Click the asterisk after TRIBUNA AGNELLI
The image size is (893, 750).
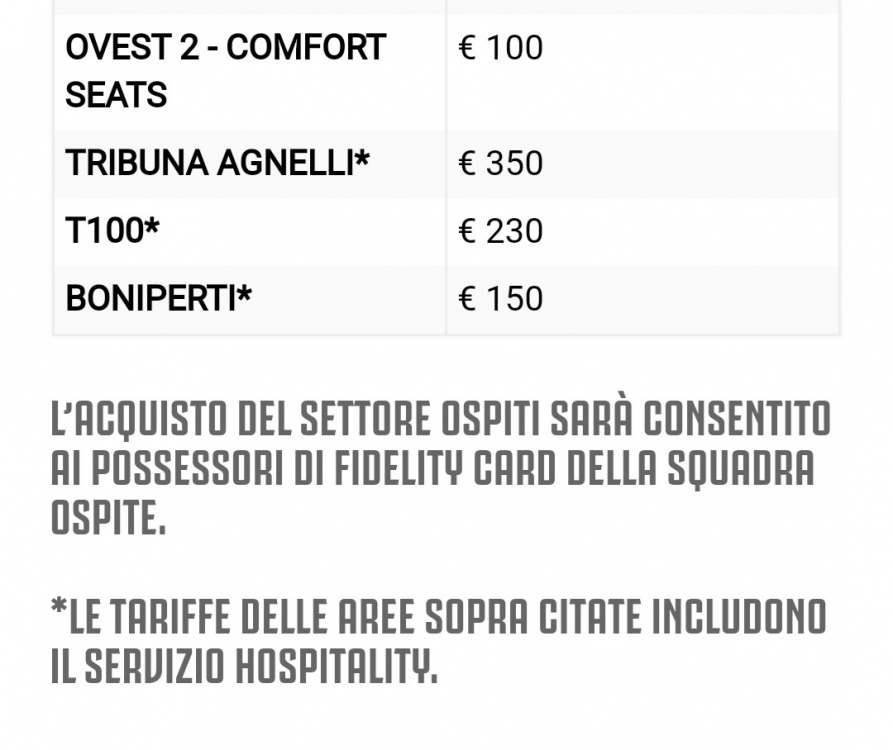point(363,157)
